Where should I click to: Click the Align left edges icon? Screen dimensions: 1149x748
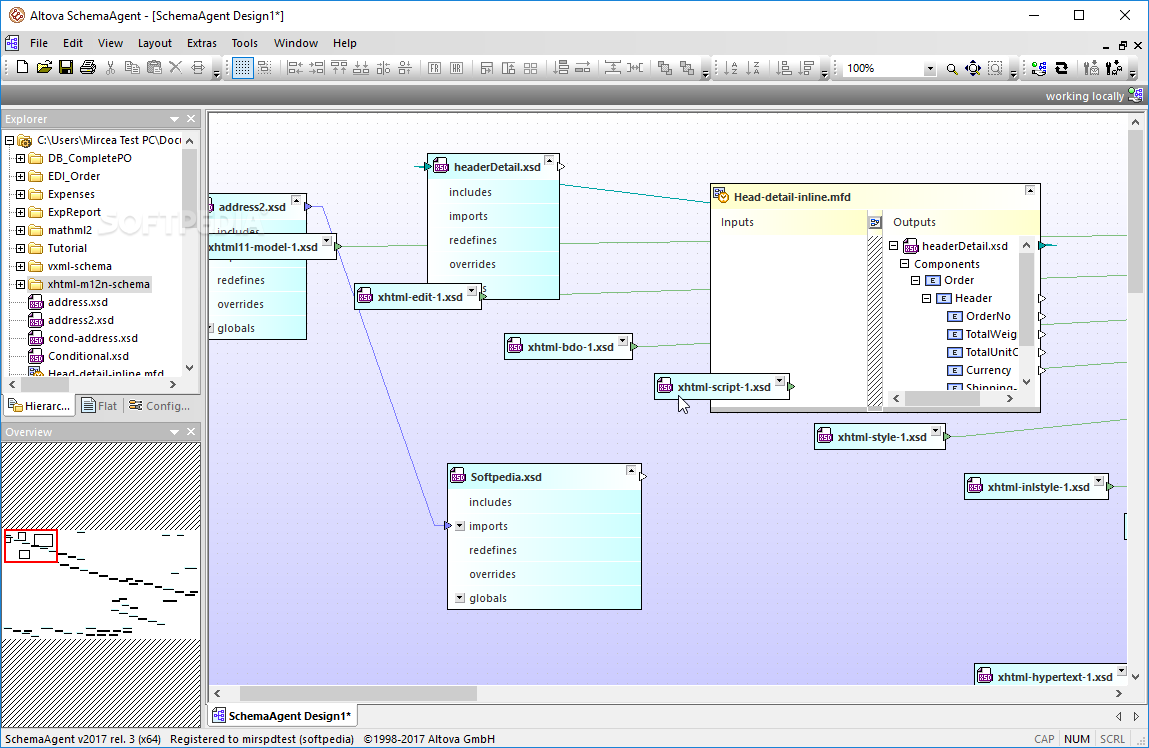[295, 68]
